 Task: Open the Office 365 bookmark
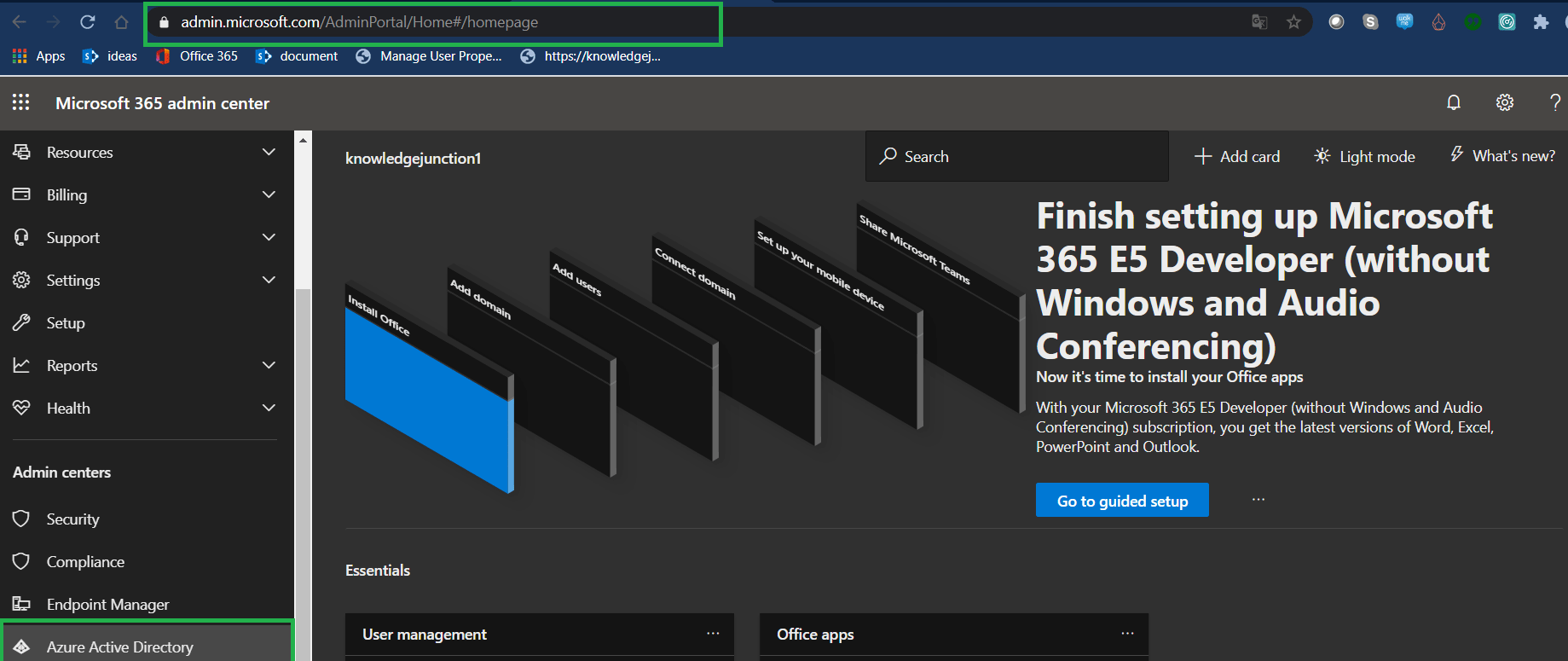click(x=197, y=56)
